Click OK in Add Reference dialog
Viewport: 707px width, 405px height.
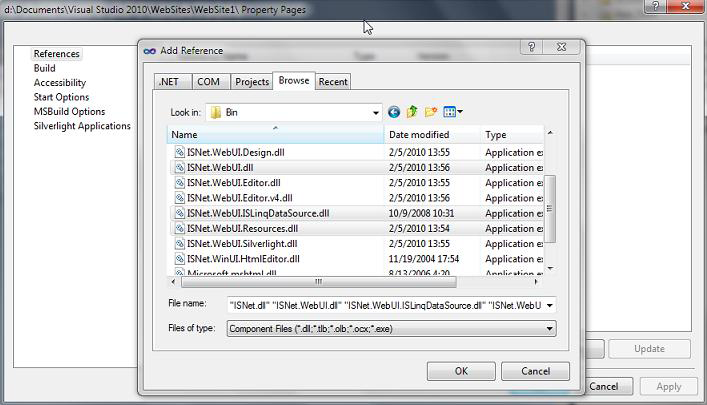(461, 371)
